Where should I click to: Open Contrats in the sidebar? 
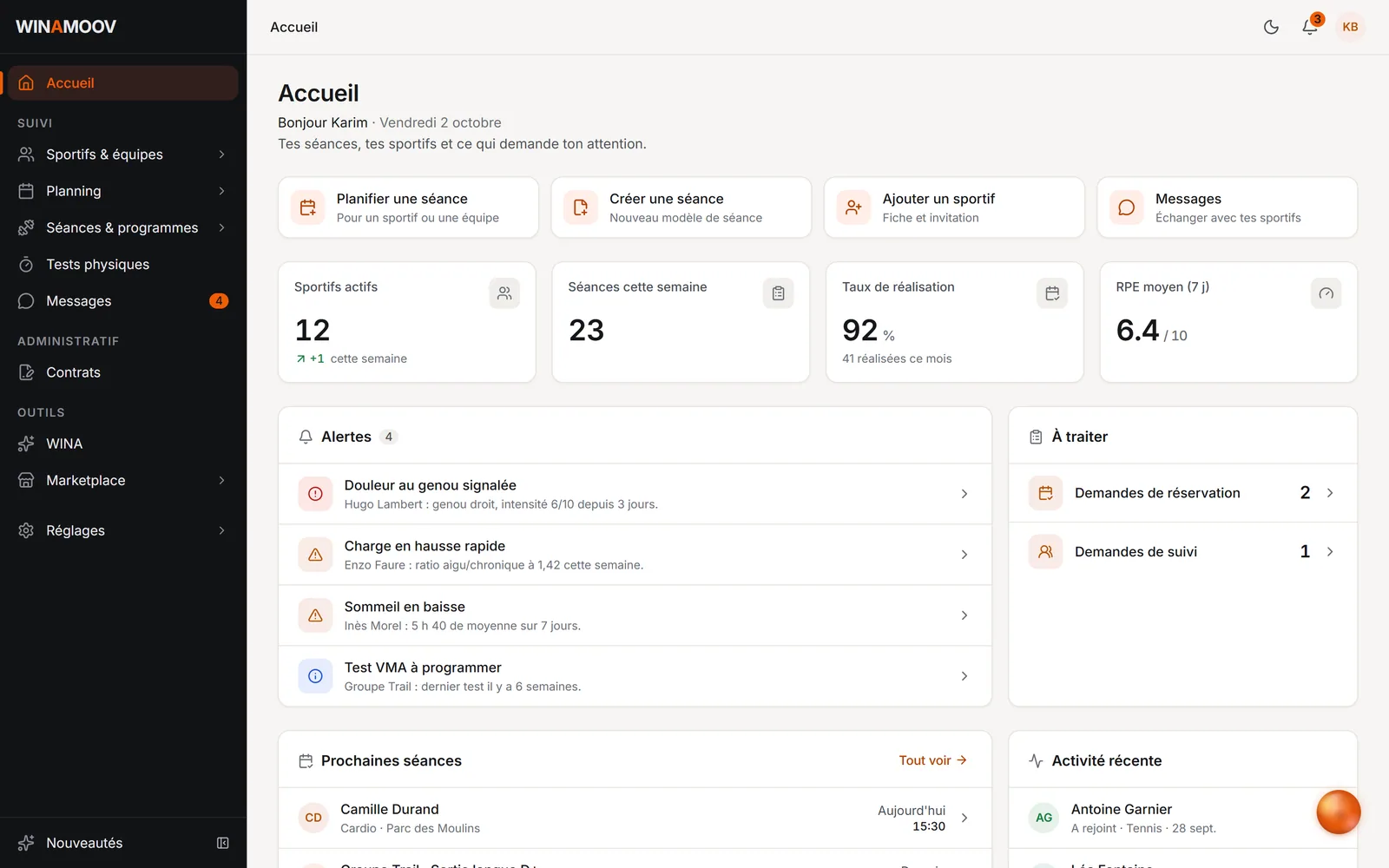[x=123, y=372]
